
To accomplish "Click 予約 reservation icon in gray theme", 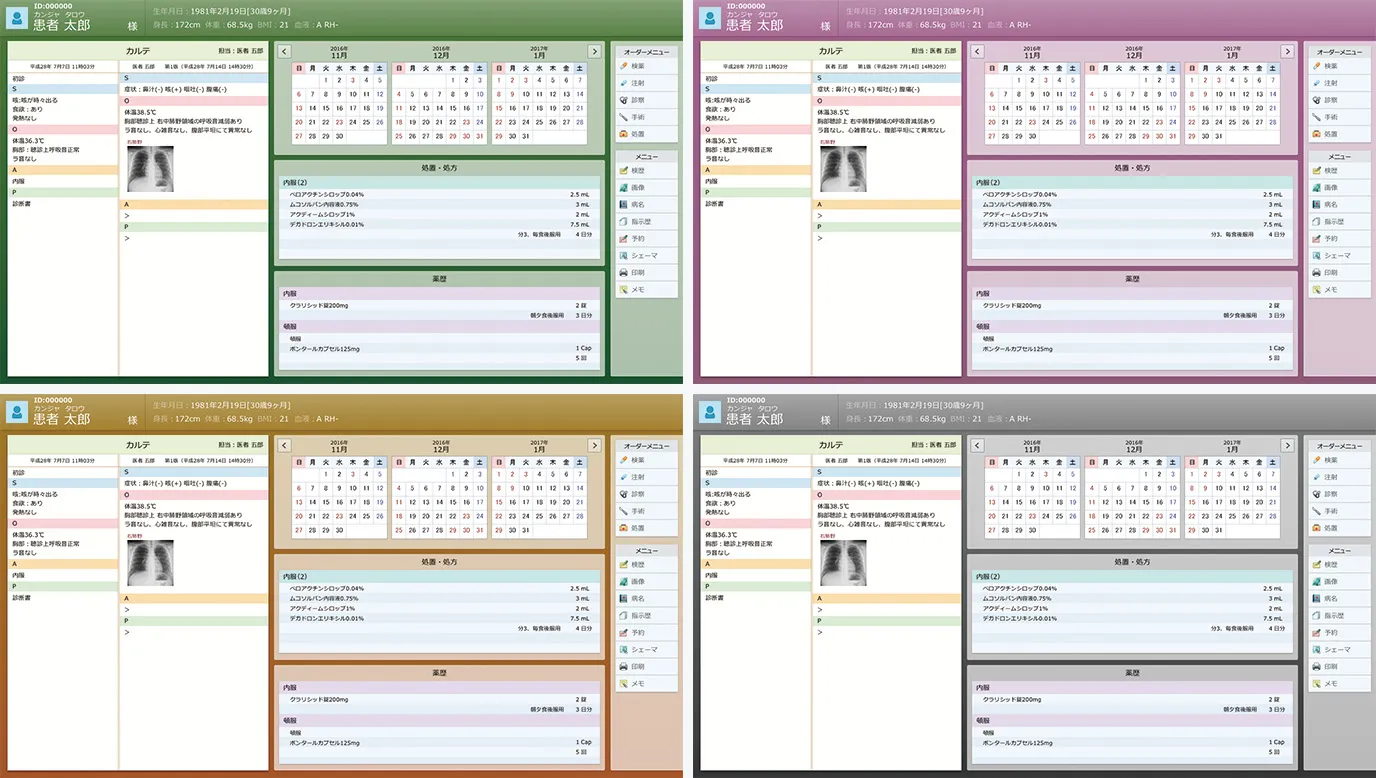I will (1316, 633).
